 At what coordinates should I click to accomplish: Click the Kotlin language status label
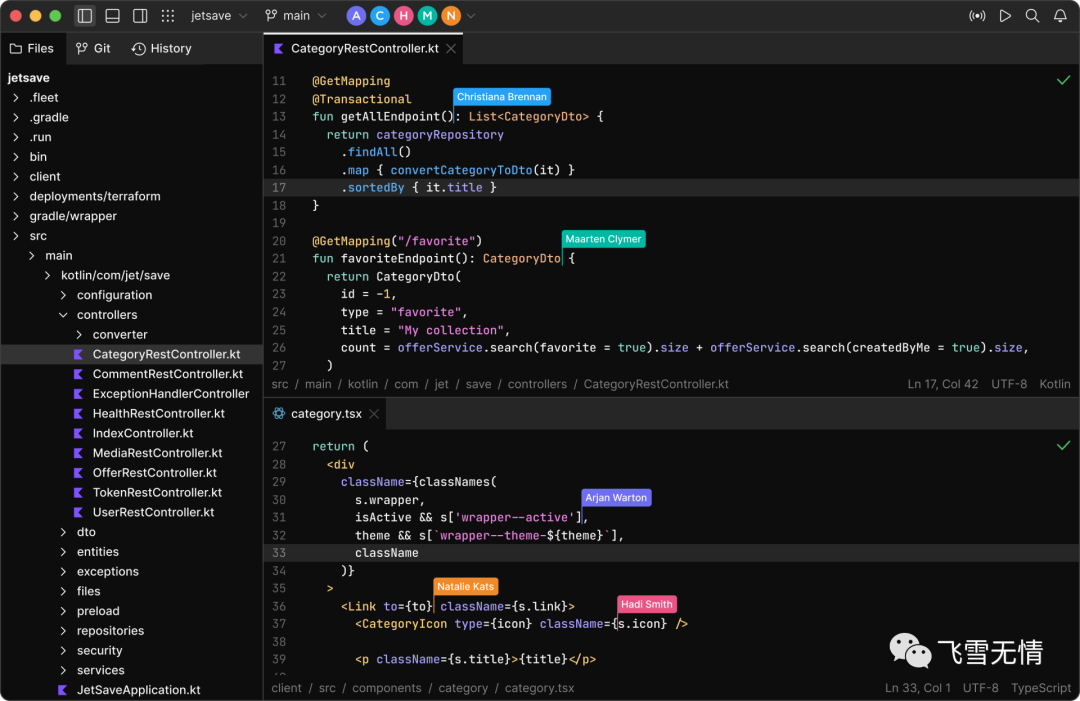(1055, 384)
